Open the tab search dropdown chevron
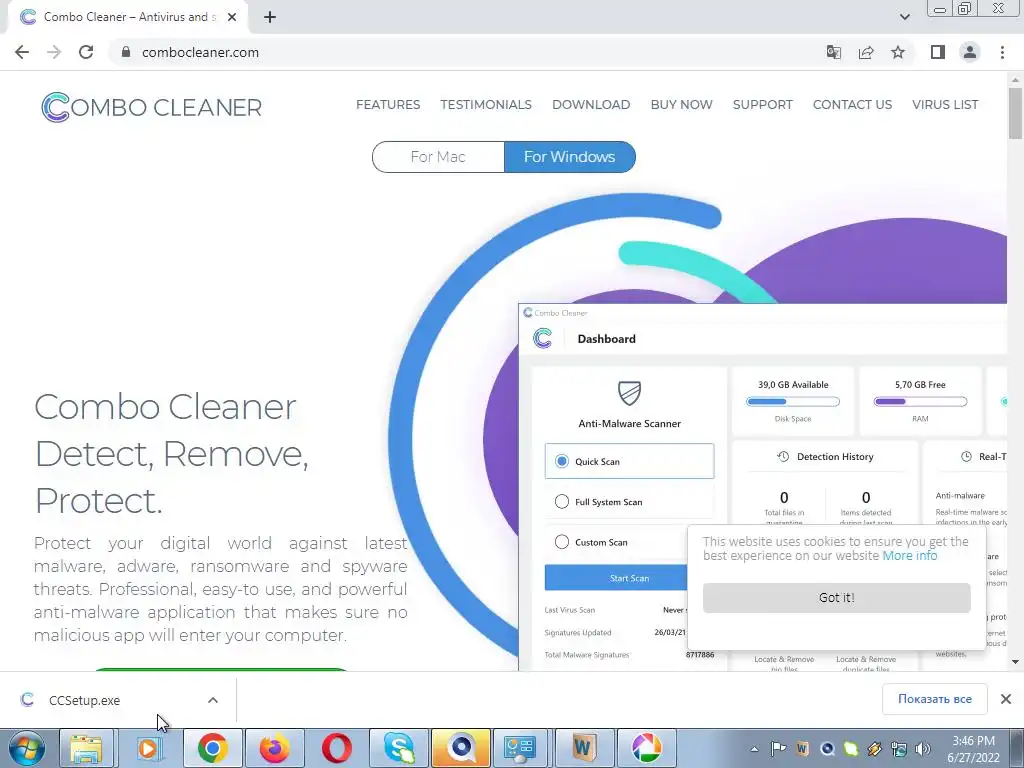This screenshot has width=1024, height=768. 904,17
